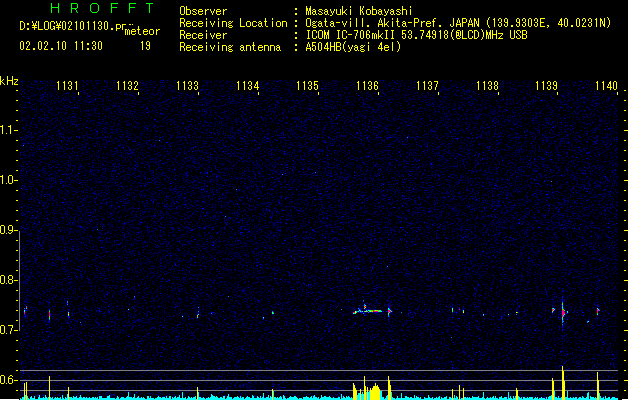Click the strong vertical echo after 1139

[x=563, y=313]
